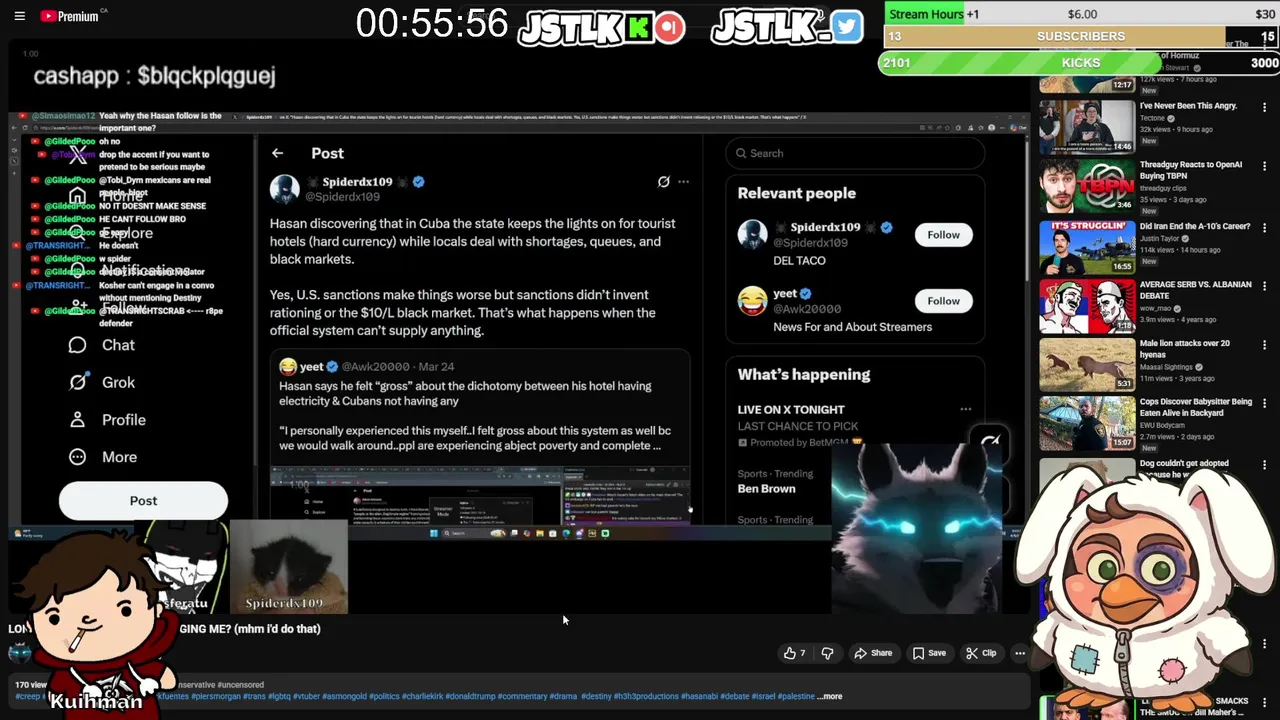The width and height of the screenshot is (1280, 720).
Task: Click the back arrow next to Post
Action: click(x=277, y=153)
